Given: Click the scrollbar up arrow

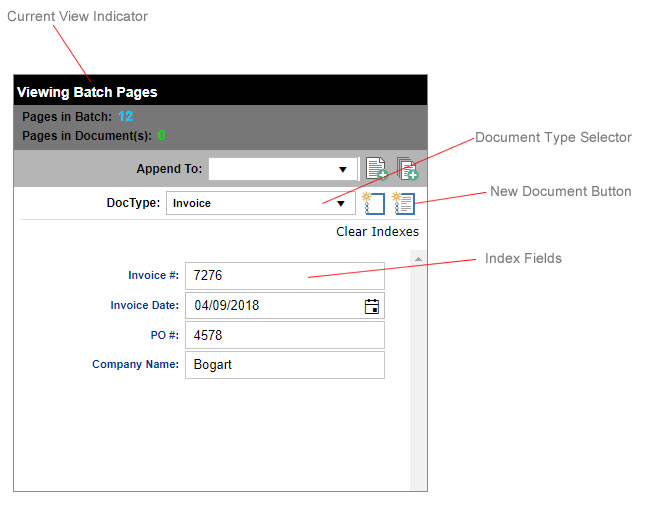Looking at the screenshot, I should point(418,259).
